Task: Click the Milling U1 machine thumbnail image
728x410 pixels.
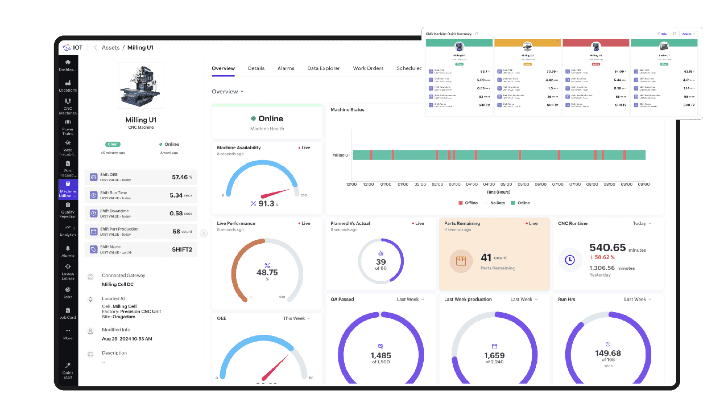Action: point(141,86)
